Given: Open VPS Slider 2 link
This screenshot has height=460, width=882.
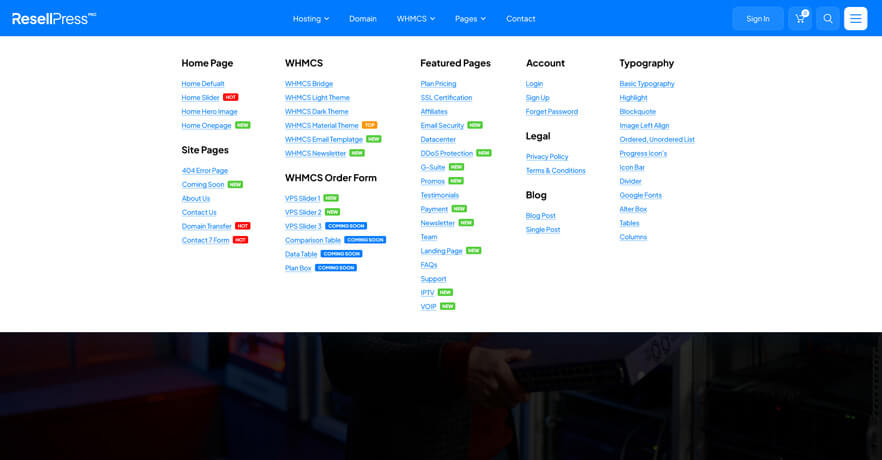Looking at the screenshot, I should point(303,213).
